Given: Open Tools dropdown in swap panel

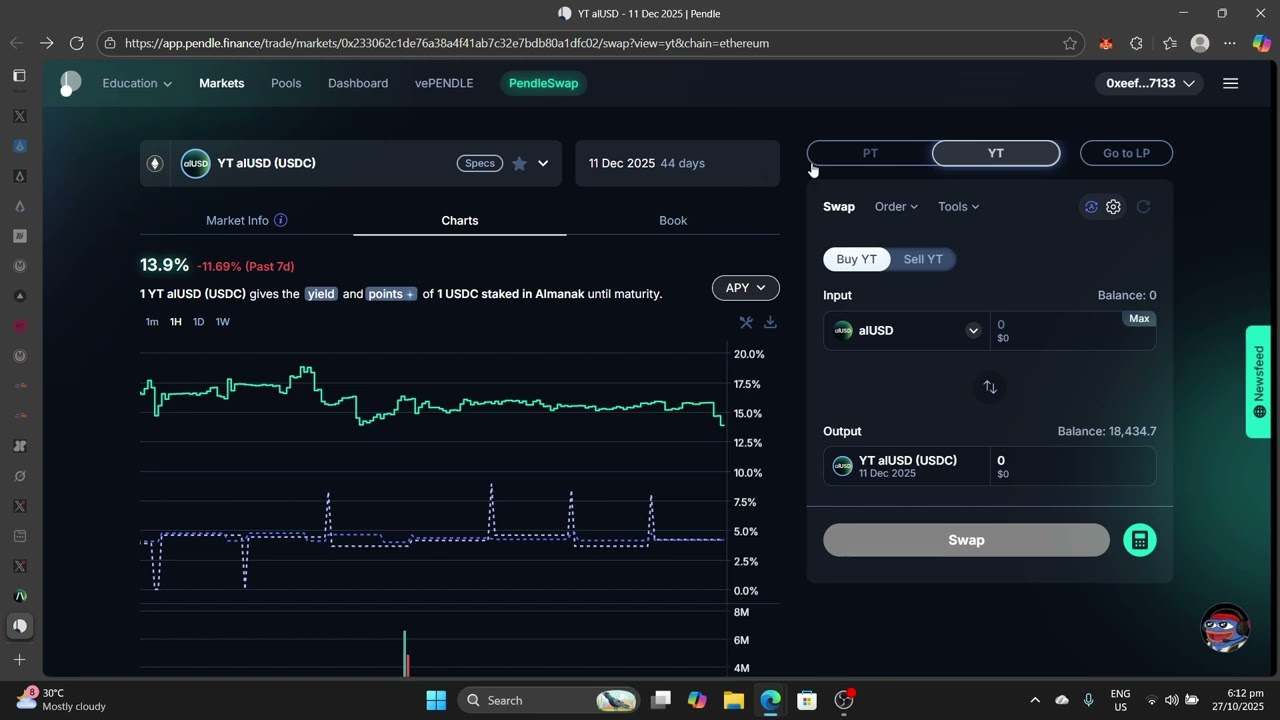Looking at the screenshot, I should pyautogui.click(x=958, y=207).
